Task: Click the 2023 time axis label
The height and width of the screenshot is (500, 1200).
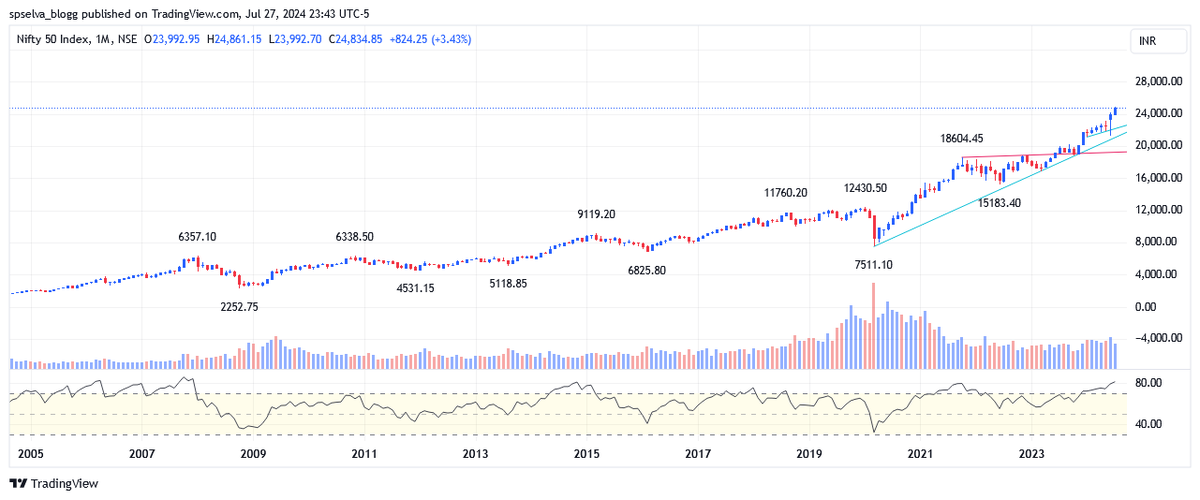Action: coord(1031,453)
